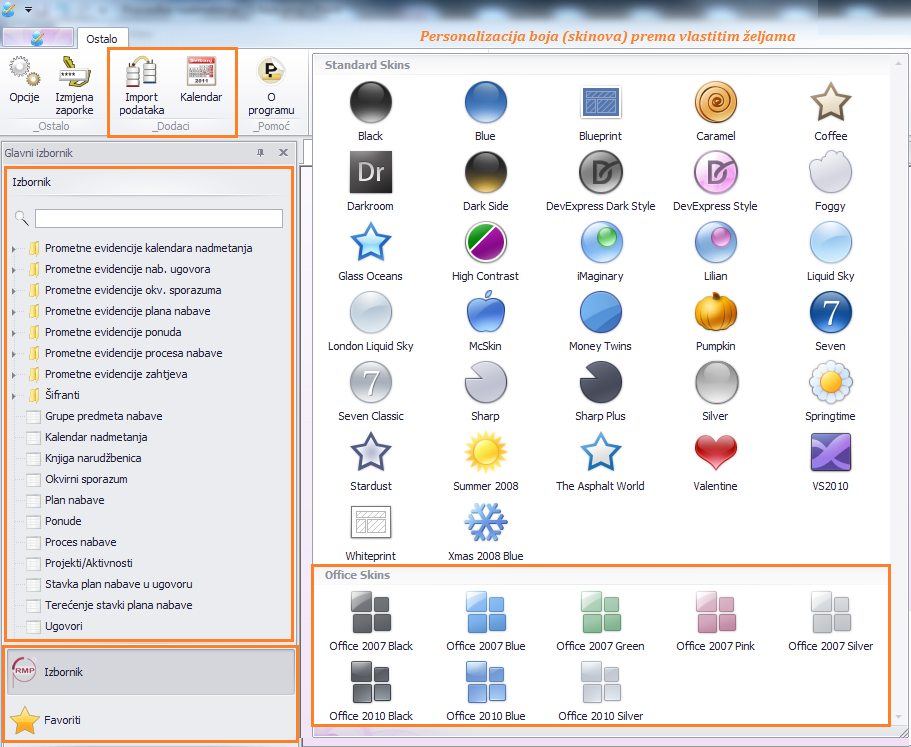Expand the Šifranti folder
Image resolution: width=911 pixels, height=747 pixels.
tap(14, 396)
